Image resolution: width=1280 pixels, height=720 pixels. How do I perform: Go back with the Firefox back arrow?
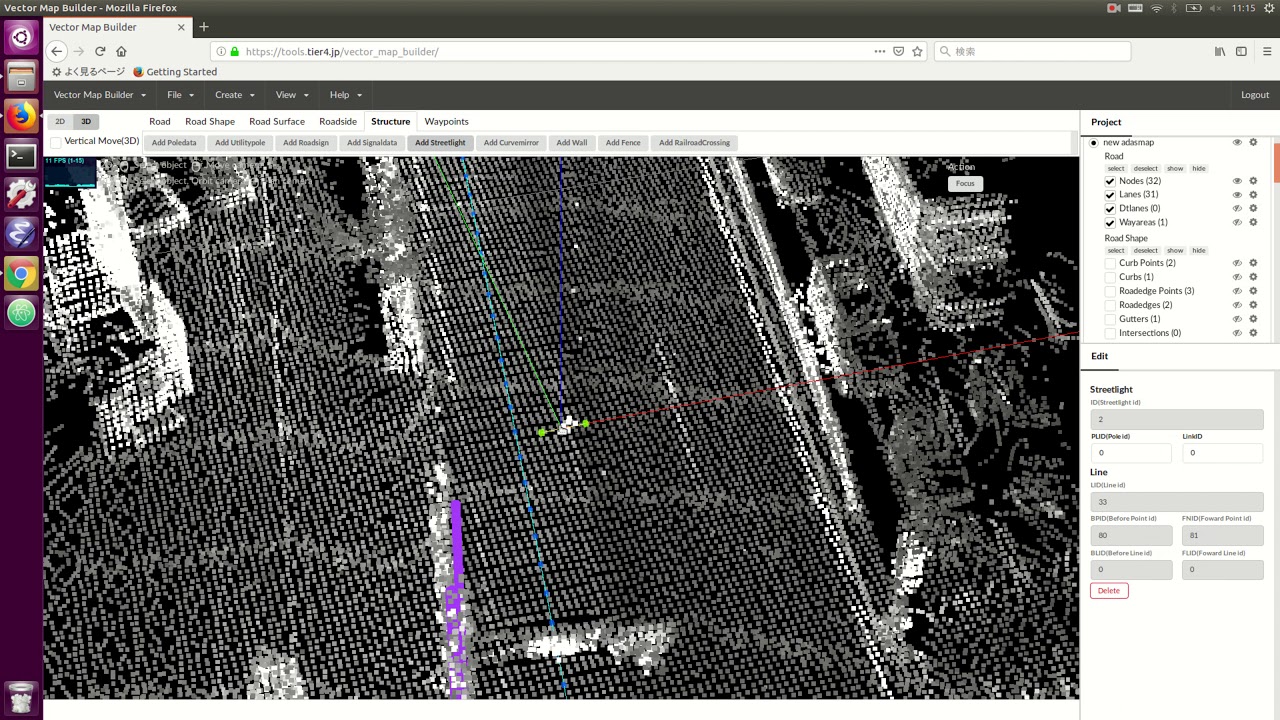(x=57, y=51)
